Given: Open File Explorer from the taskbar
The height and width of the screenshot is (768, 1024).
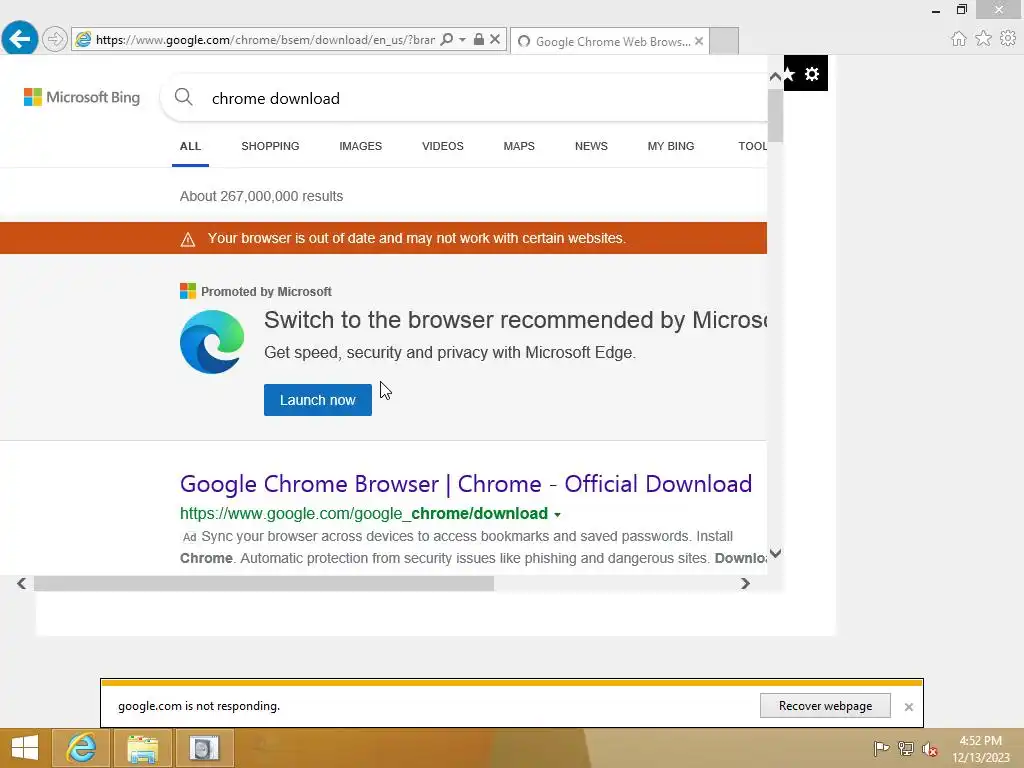Looking at the screenshot, I should pyautogui.click(x=142, y=748).
